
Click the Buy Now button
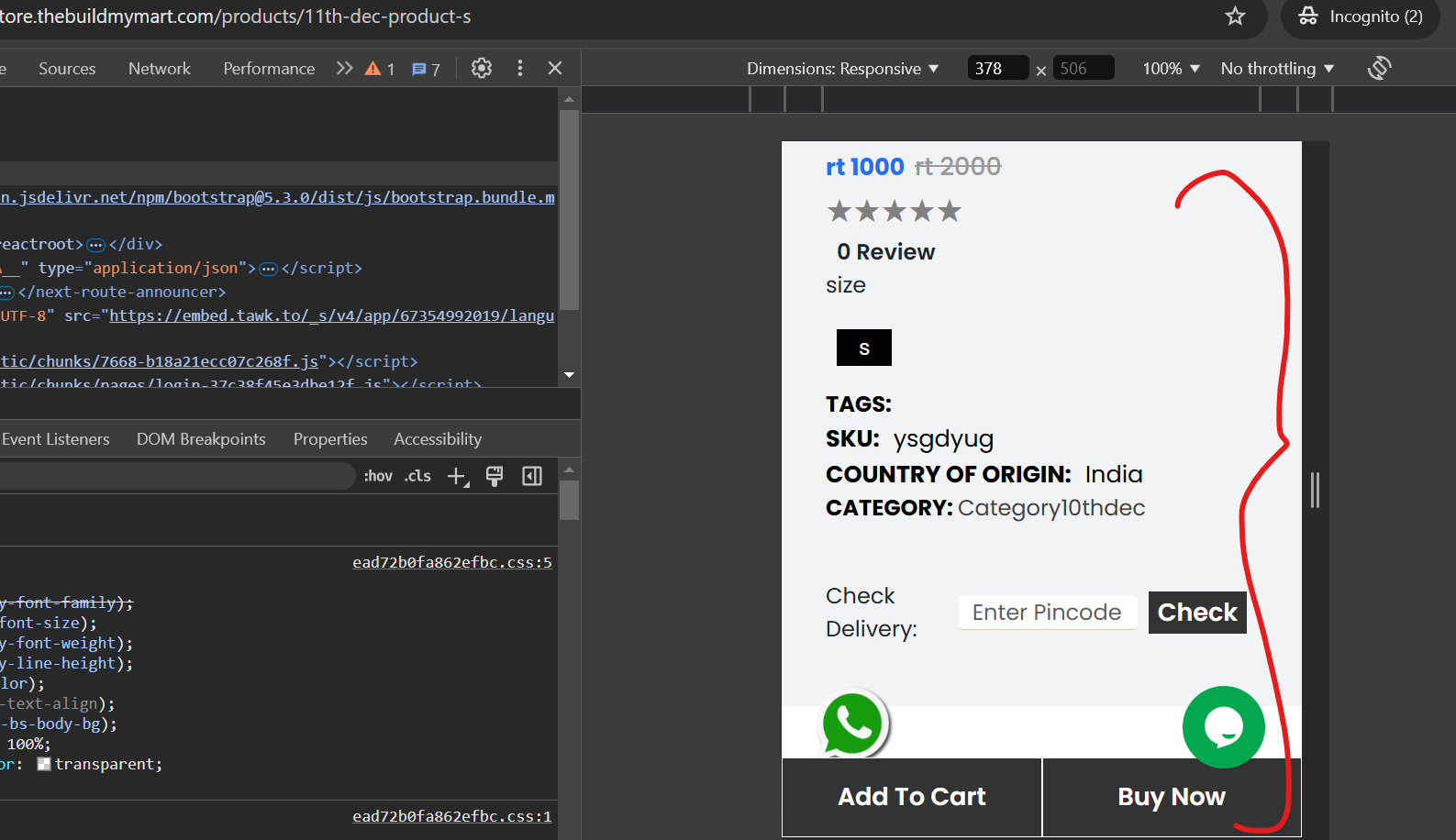(x=1172, y=797)
